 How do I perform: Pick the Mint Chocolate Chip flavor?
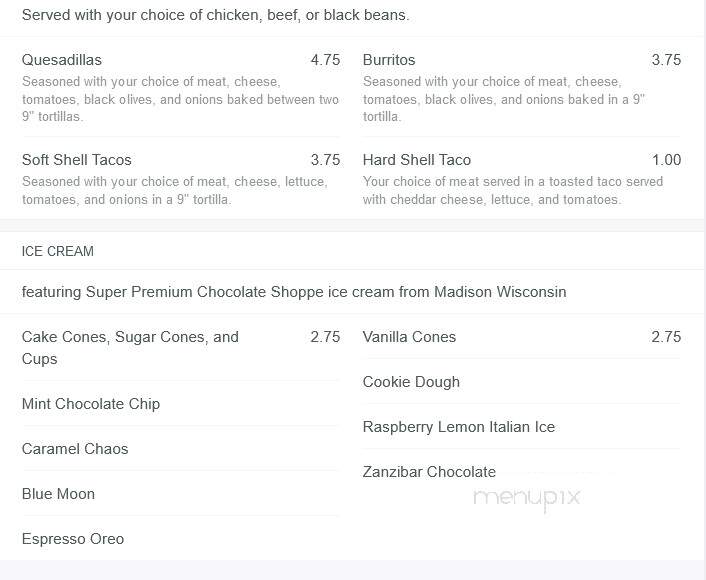tap(91, 404)
